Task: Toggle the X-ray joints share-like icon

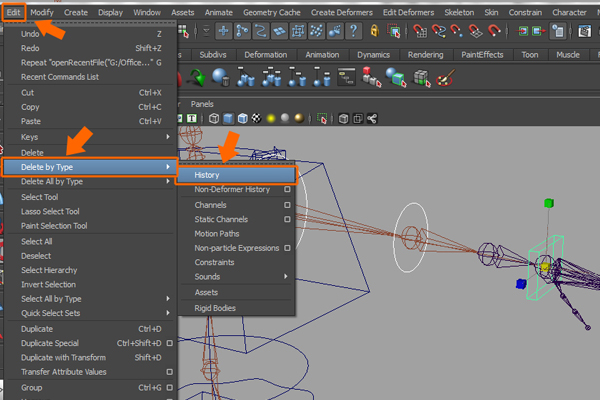Action: pos(372,119)
